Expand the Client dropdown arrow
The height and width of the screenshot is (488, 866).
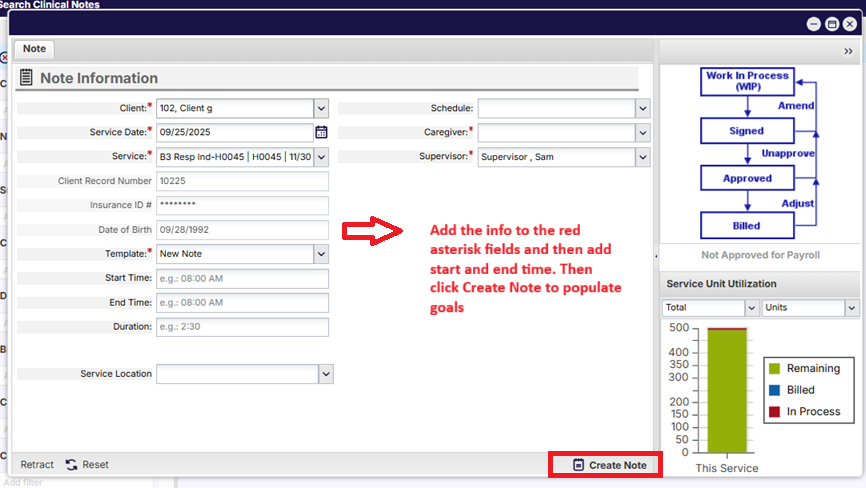321,108
